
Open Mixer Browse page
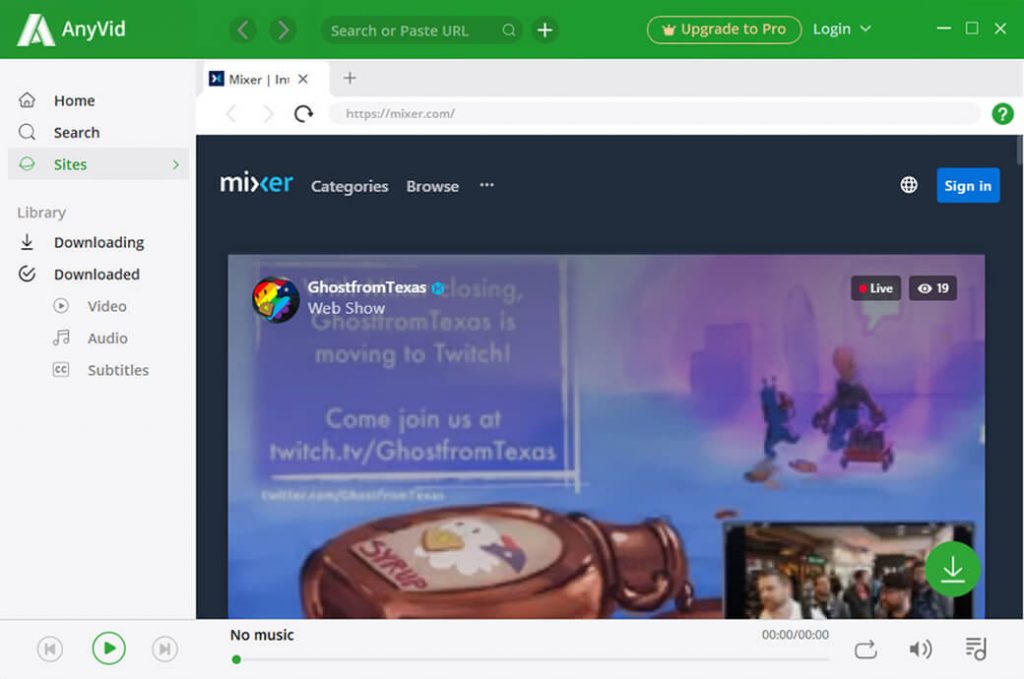432,186
